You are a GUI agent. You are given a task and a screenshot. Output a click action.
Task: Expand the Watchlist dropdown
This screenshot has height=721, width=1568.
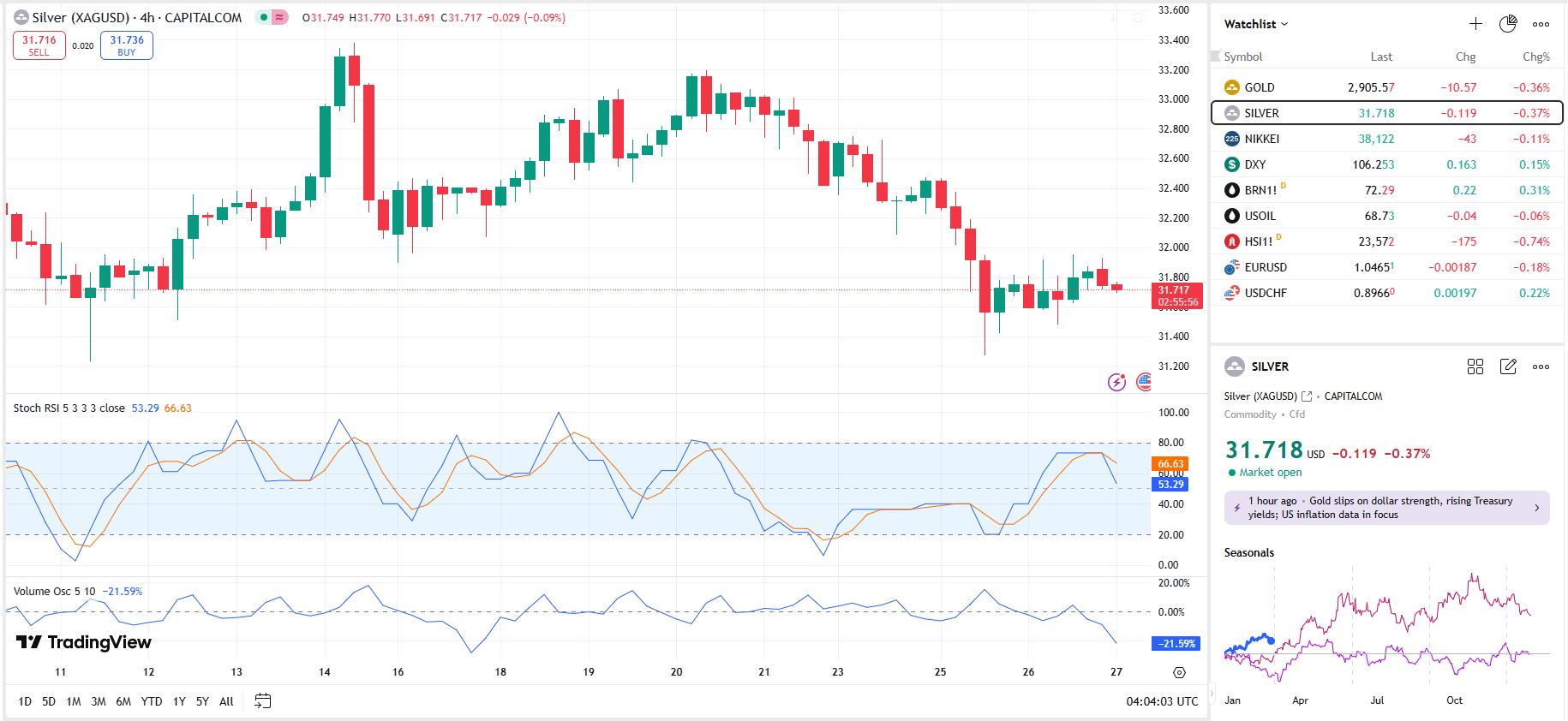click(1255, 24)
